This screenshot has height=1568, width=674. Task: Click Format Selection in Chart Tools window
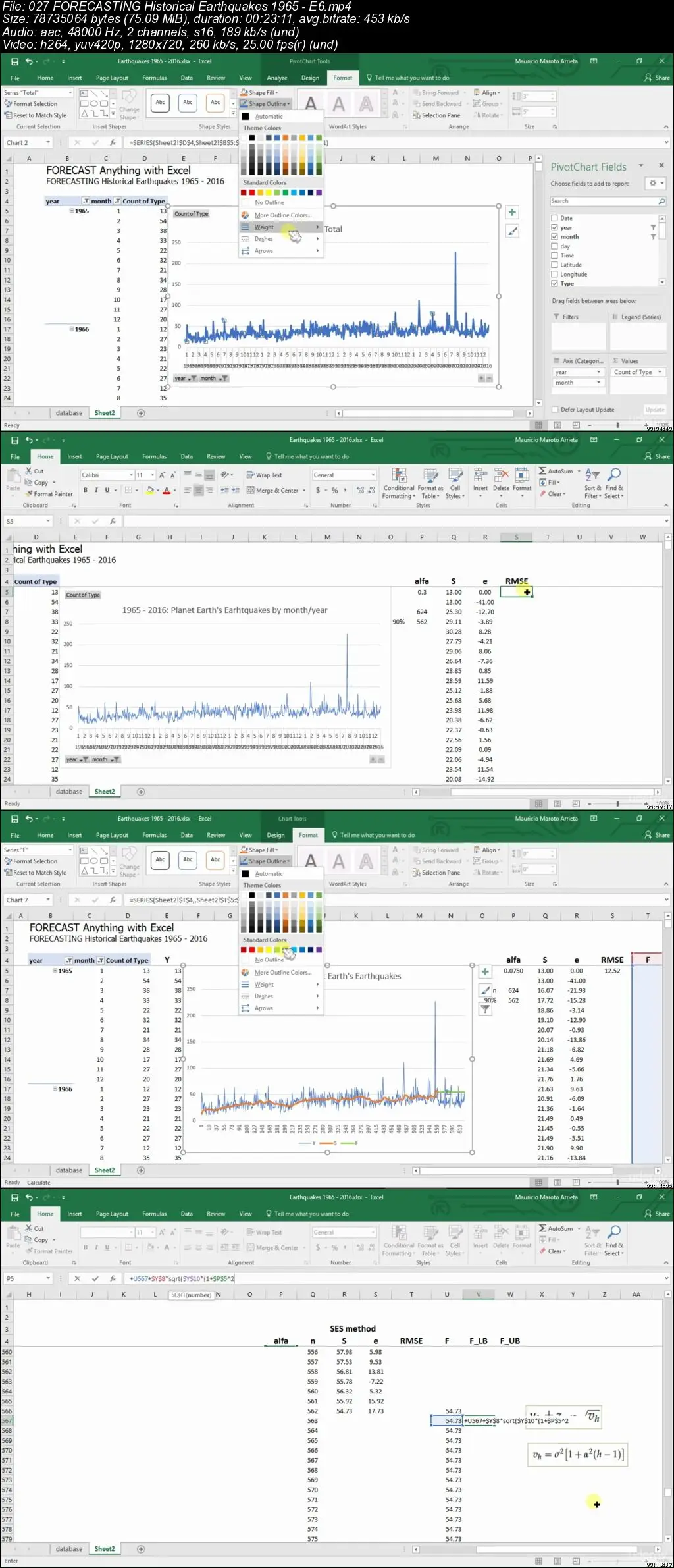31,861
